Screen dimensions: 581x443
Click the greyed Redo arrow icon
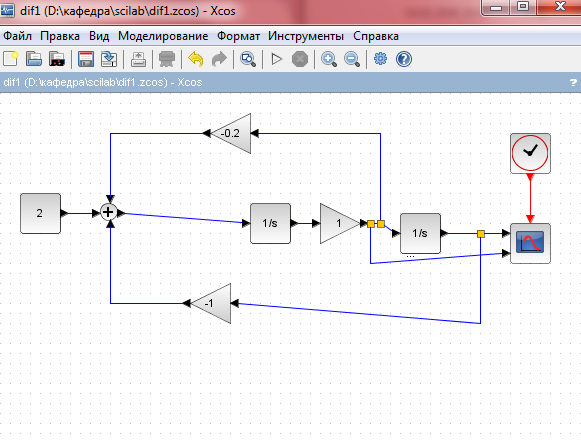pyautogui.click(x=219, y=59)
